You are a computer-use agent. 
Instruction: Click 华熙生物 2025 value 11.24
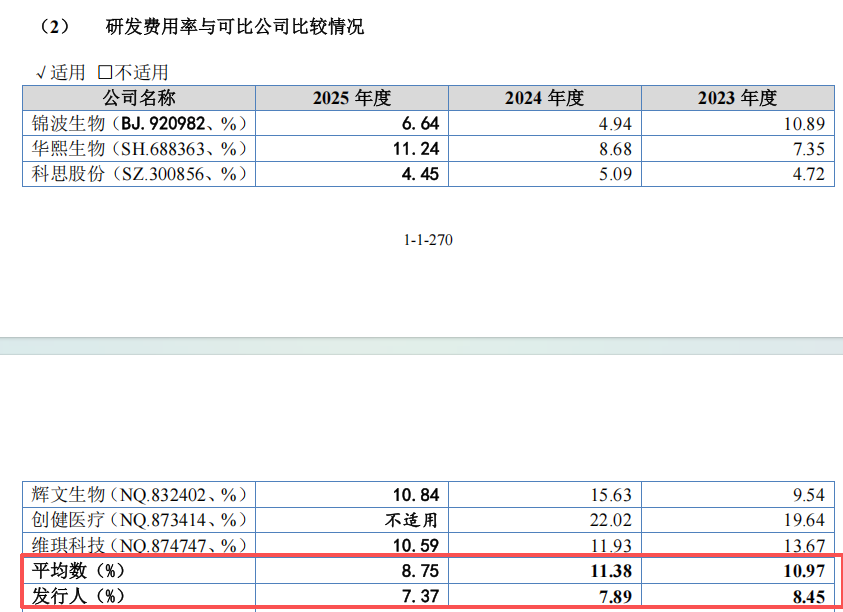416,148
